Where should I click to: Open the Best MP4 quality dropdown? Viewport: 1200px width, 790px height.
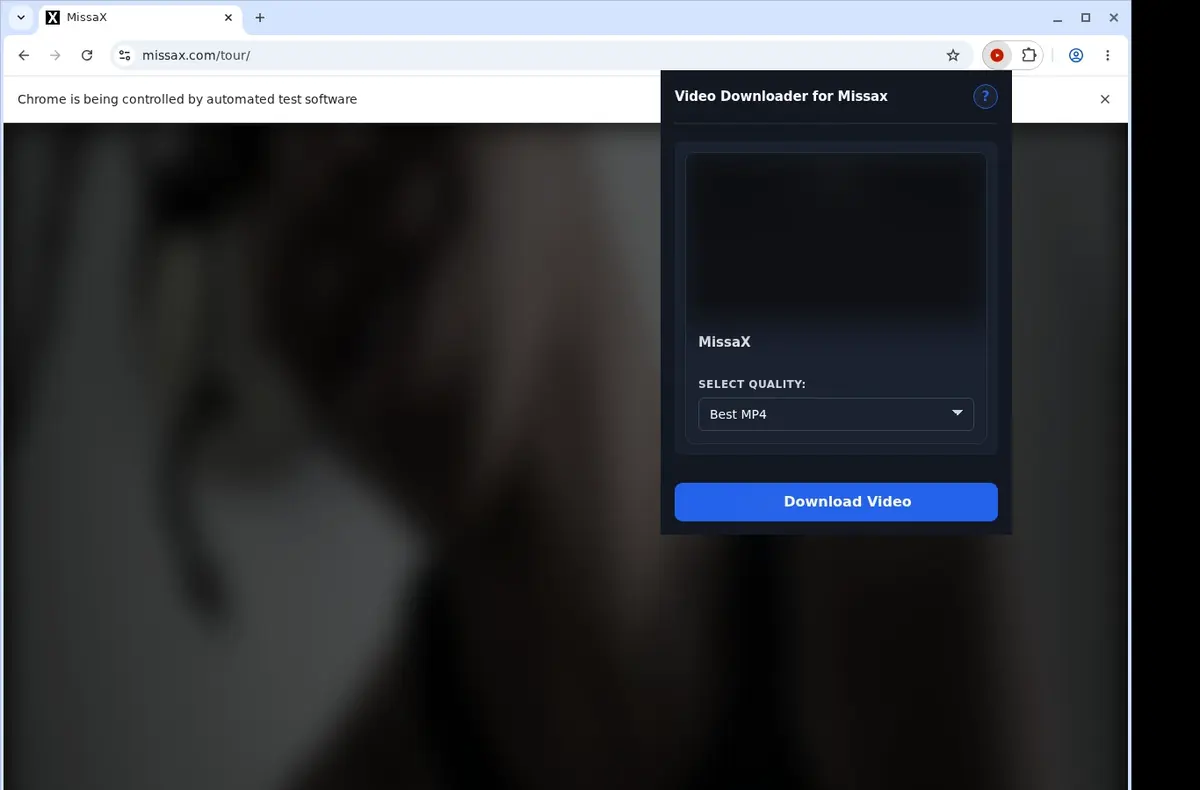click(x=836, y=414)
